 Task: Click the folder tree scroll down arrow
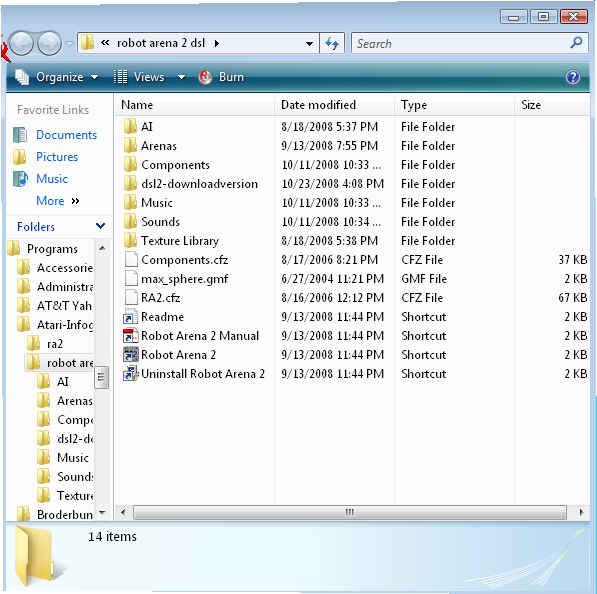102,513
